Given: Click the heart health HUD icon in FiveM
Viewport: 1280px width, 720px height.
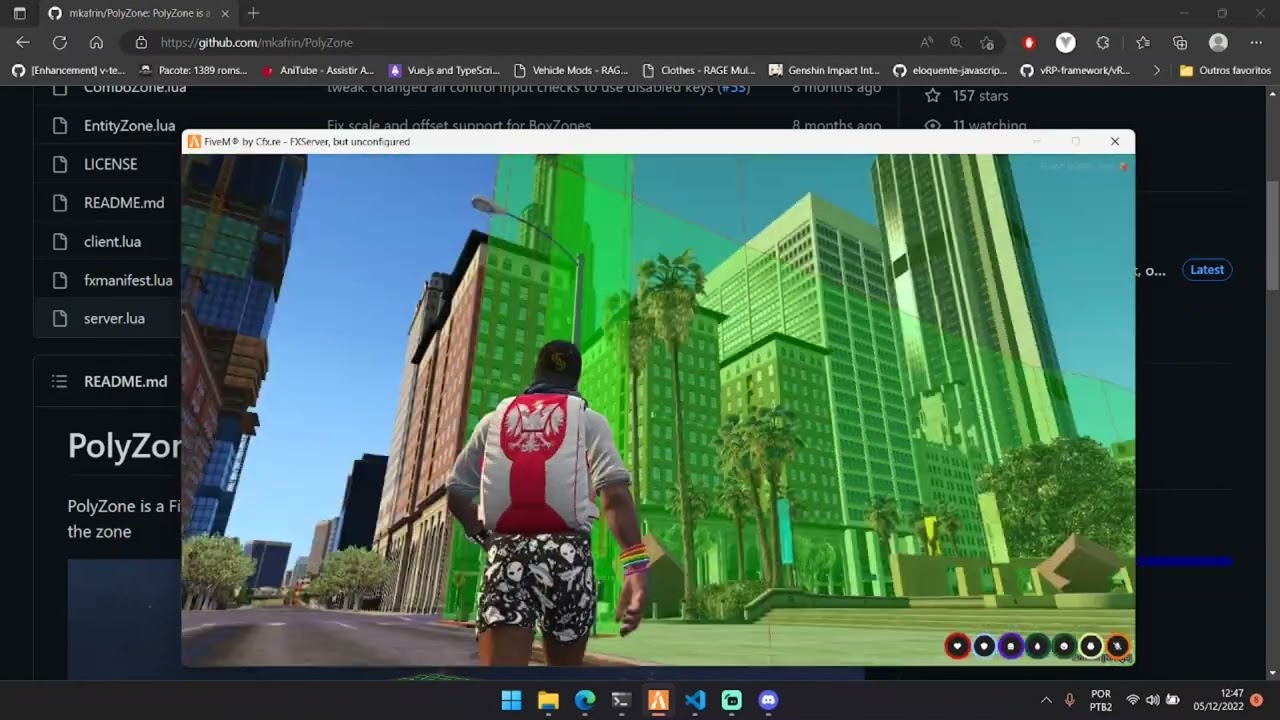Looking at the screenshot, I should (957, 646).
